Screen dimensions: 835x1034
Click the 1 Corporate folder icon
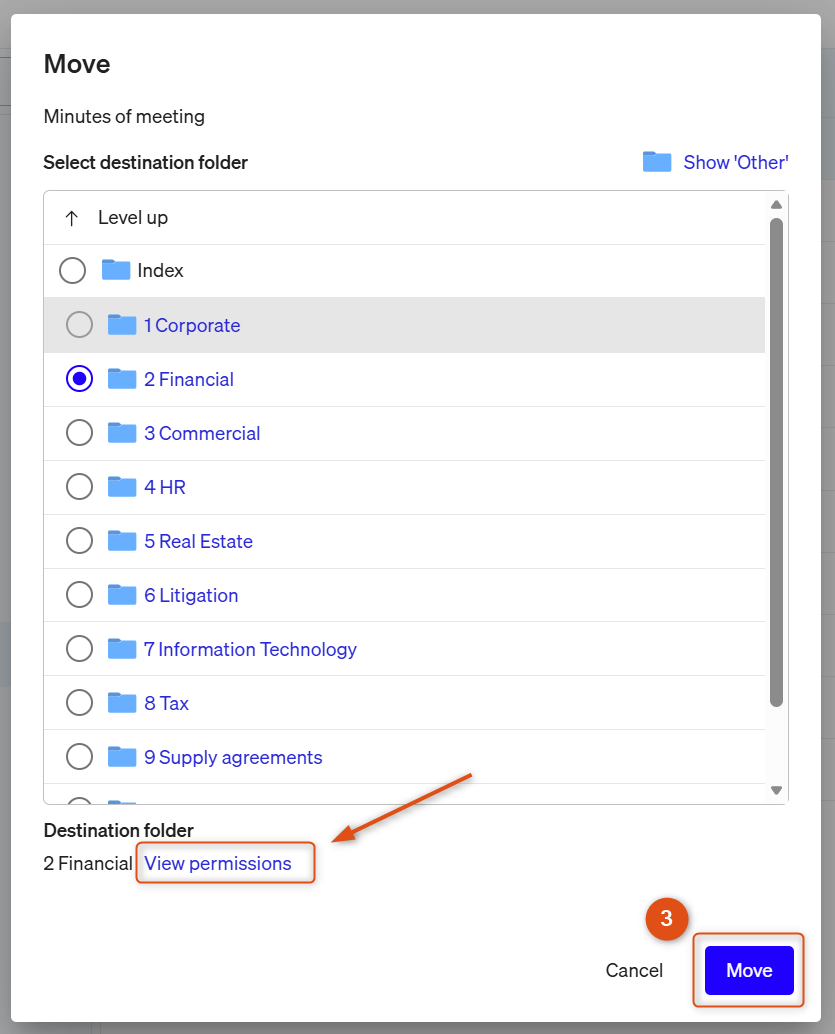(x=122, y=324)
